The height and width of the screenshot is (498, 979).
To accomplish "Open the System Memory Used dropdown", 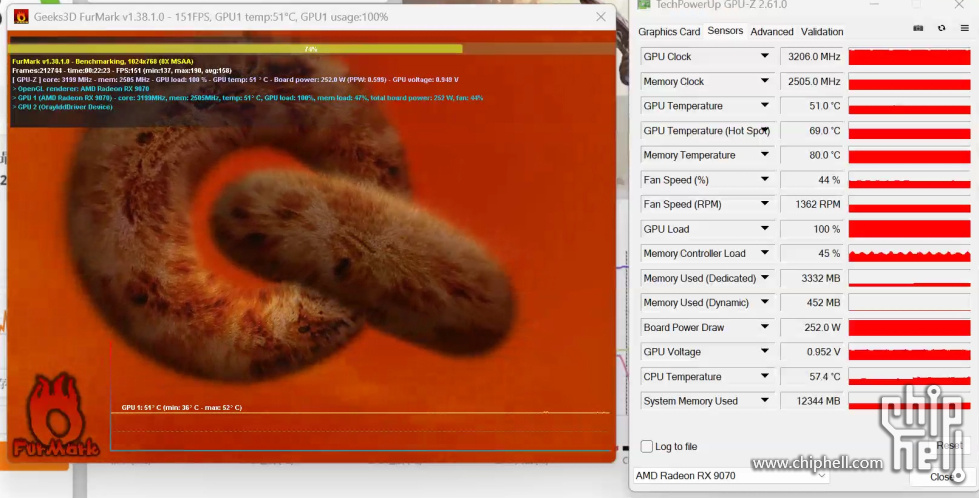I will (764, 401).
